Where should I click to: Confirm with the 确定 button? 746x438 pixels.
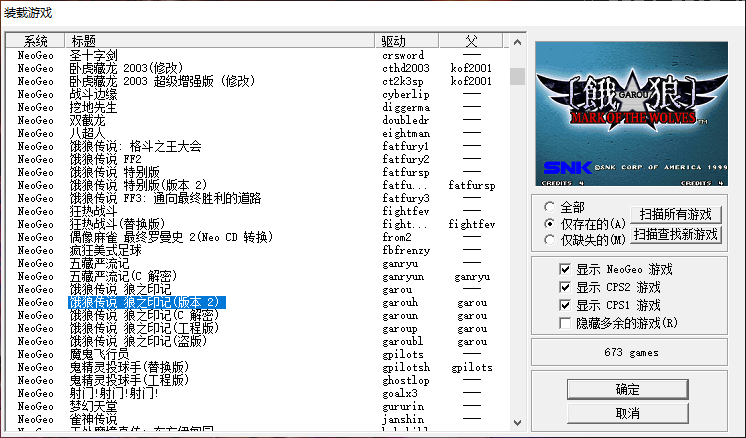pos(628,389)
